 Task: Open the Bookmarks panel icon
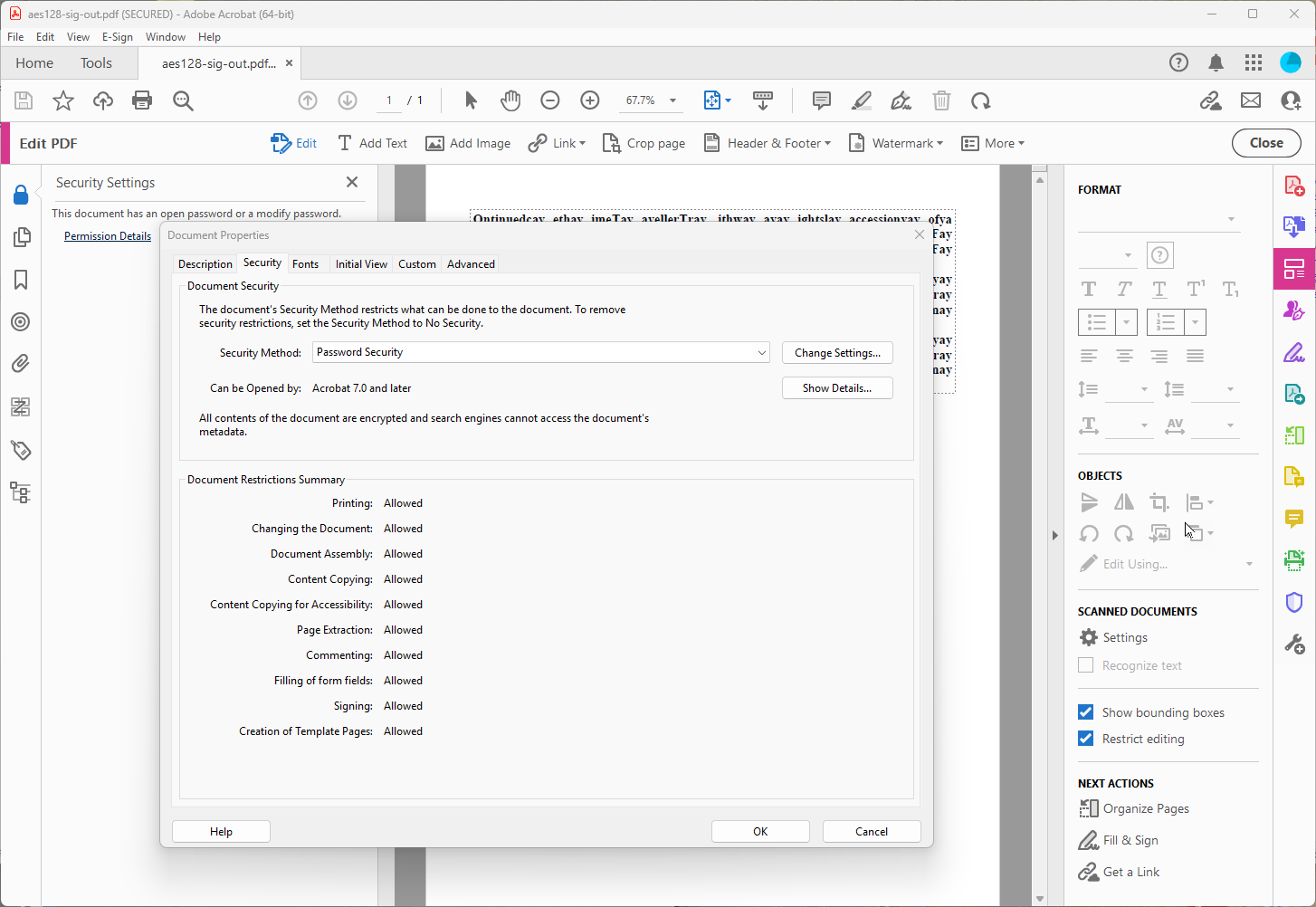[20, 280]
